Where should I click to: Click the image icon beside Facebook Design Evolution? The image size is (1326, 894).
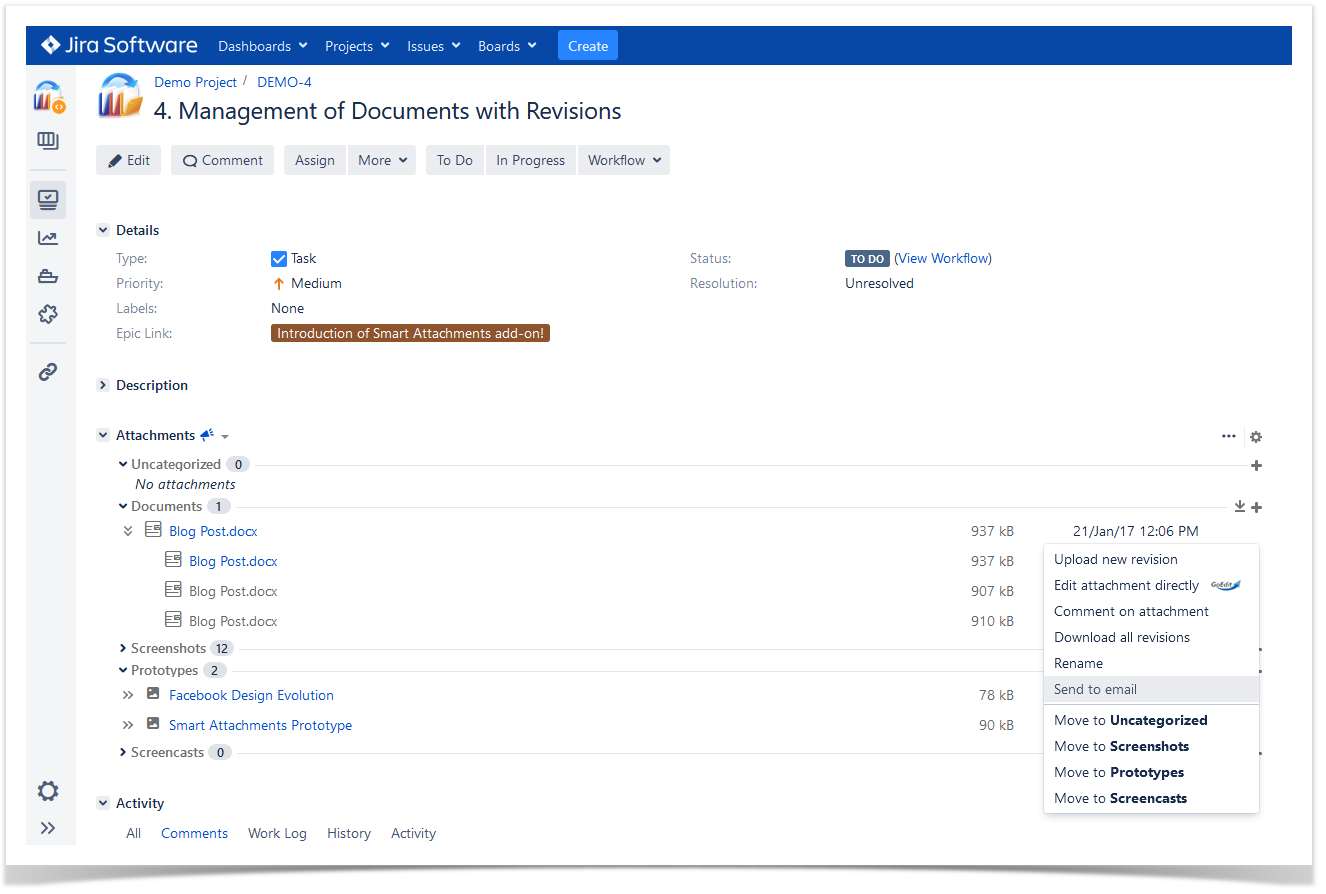click(x=153, y=694)
